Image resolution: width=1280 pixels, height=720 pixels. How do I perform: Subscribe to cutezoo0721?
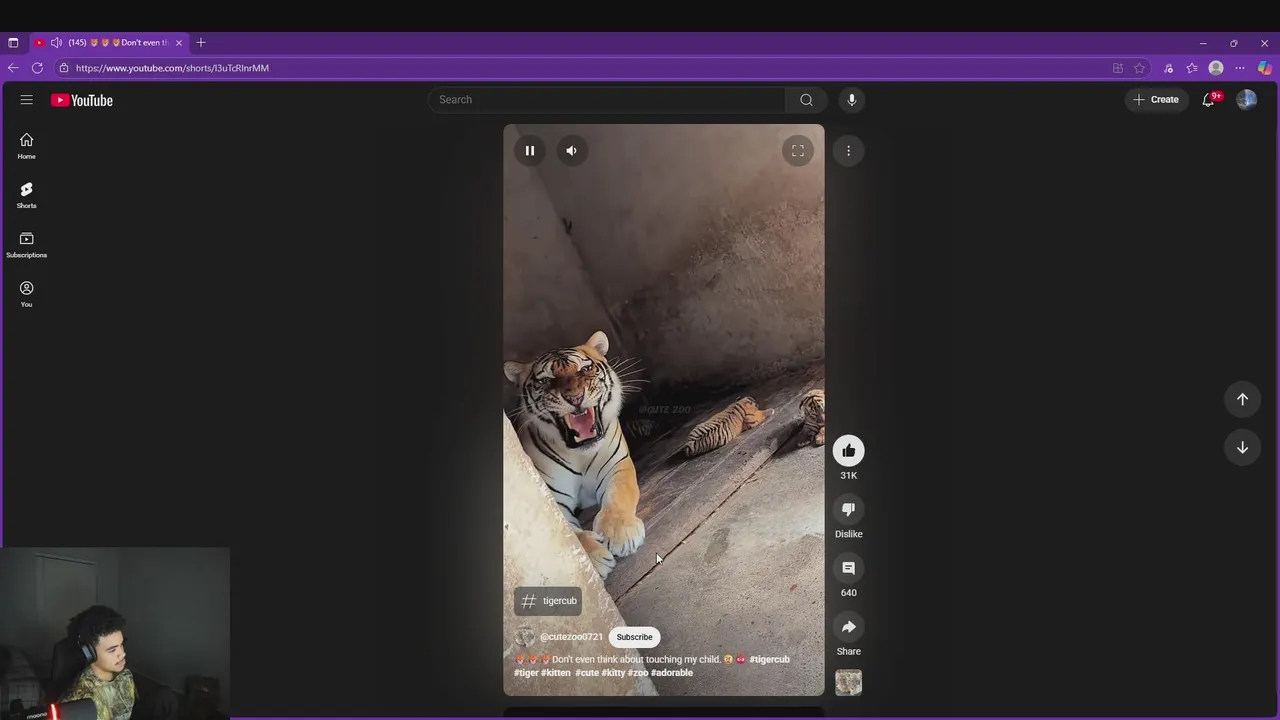(x=634, y=637)
